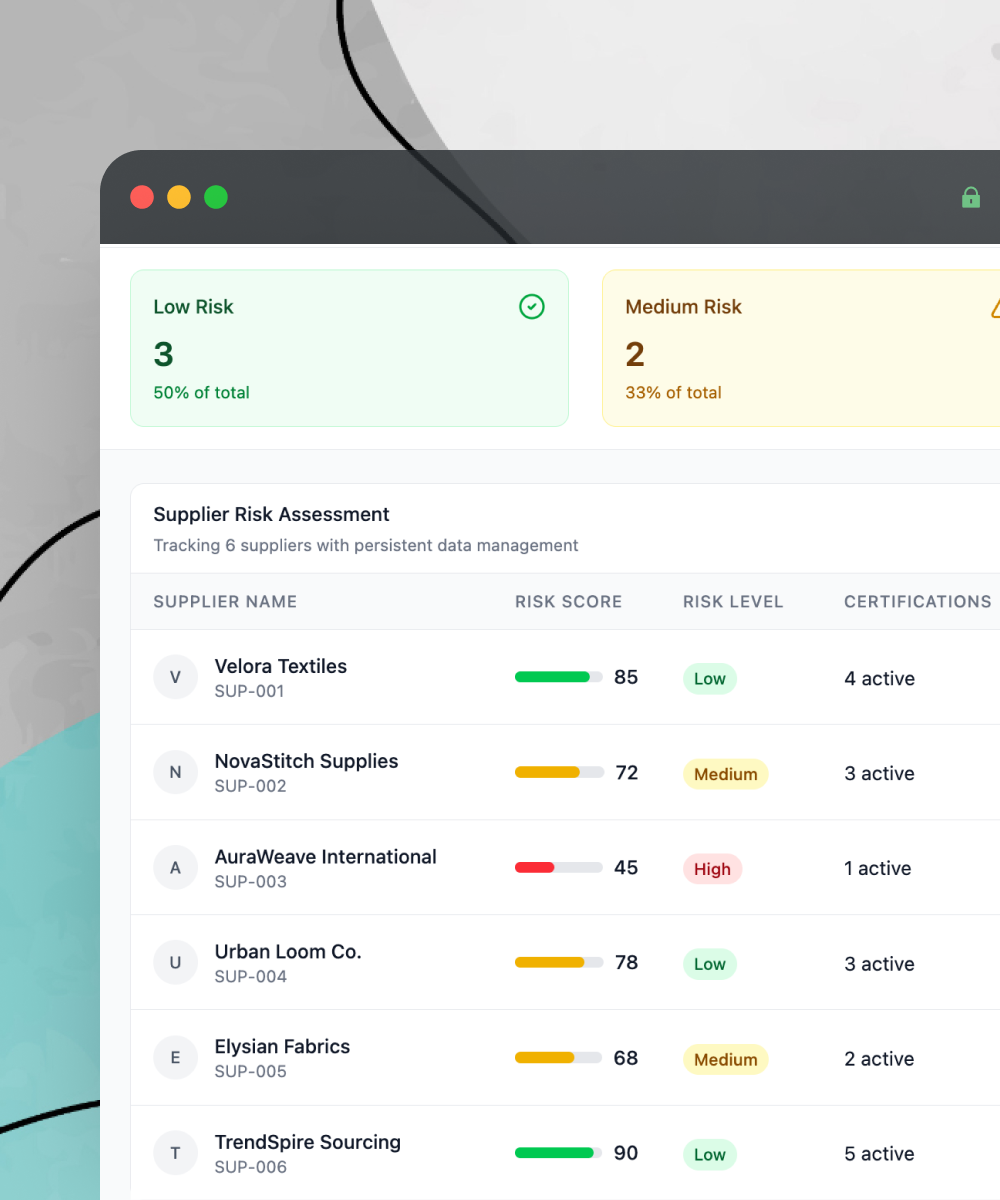Viewport: 1000px width, 1200px height.
Task: Open the Medium Risk summary card
Action: 801,348
